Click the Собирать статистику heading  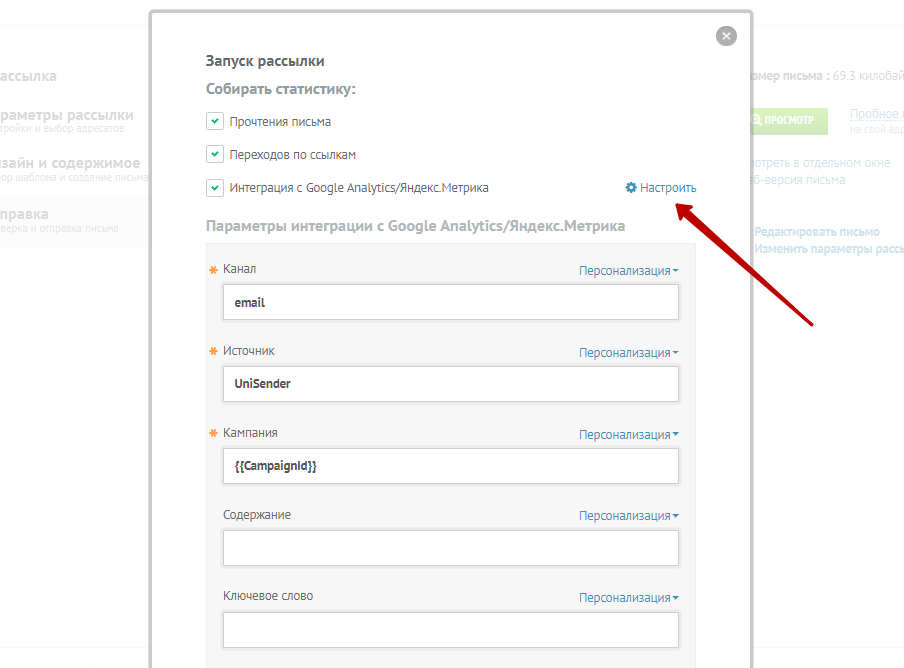coord(281,89)
